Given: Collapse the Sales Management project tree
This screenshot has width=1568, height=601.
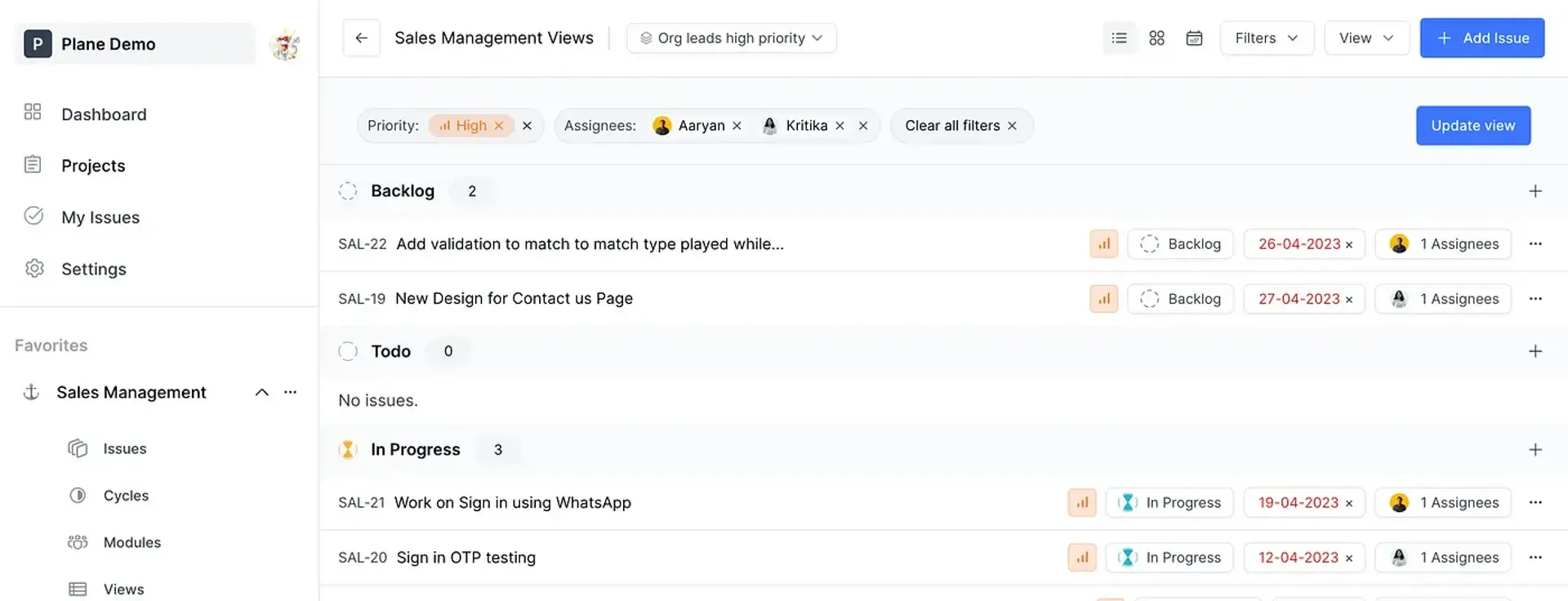Looking at the screenshot, I should coord(261,393).
